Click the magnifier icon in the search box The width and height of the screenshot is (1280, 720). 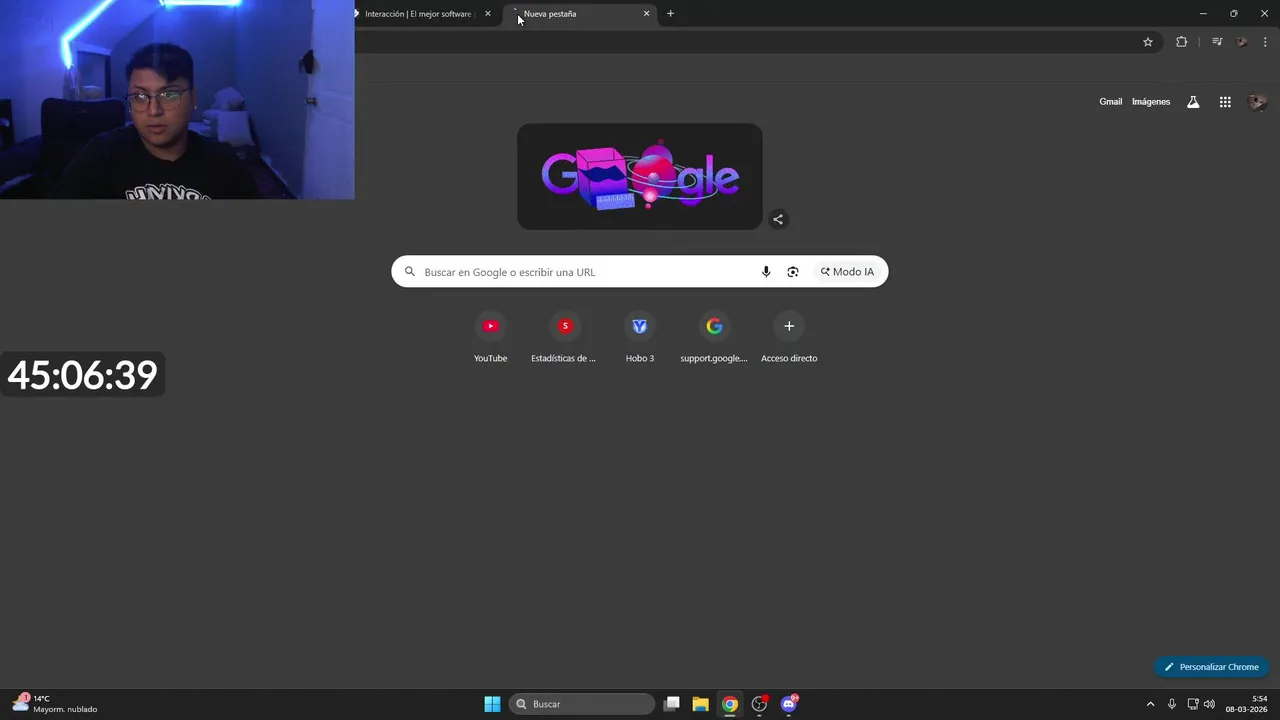click(410, 272)
